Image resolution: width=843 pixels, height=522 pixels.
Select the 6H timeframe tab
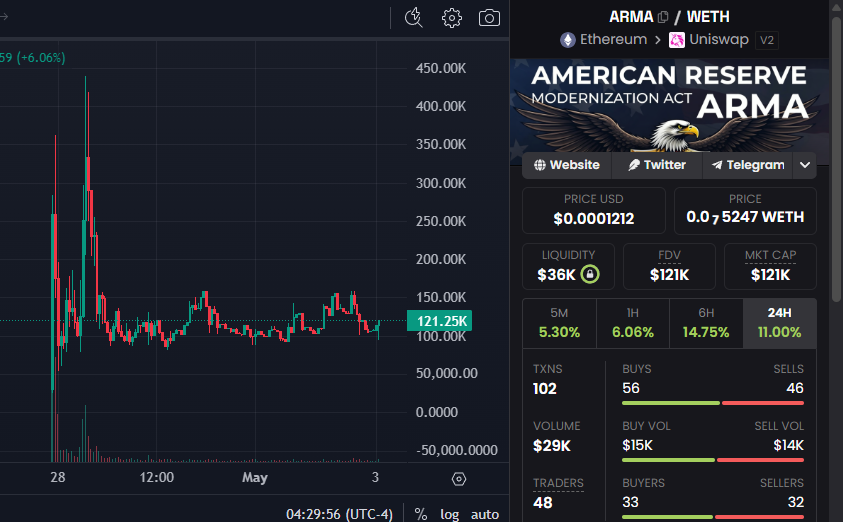coord(706,324)
